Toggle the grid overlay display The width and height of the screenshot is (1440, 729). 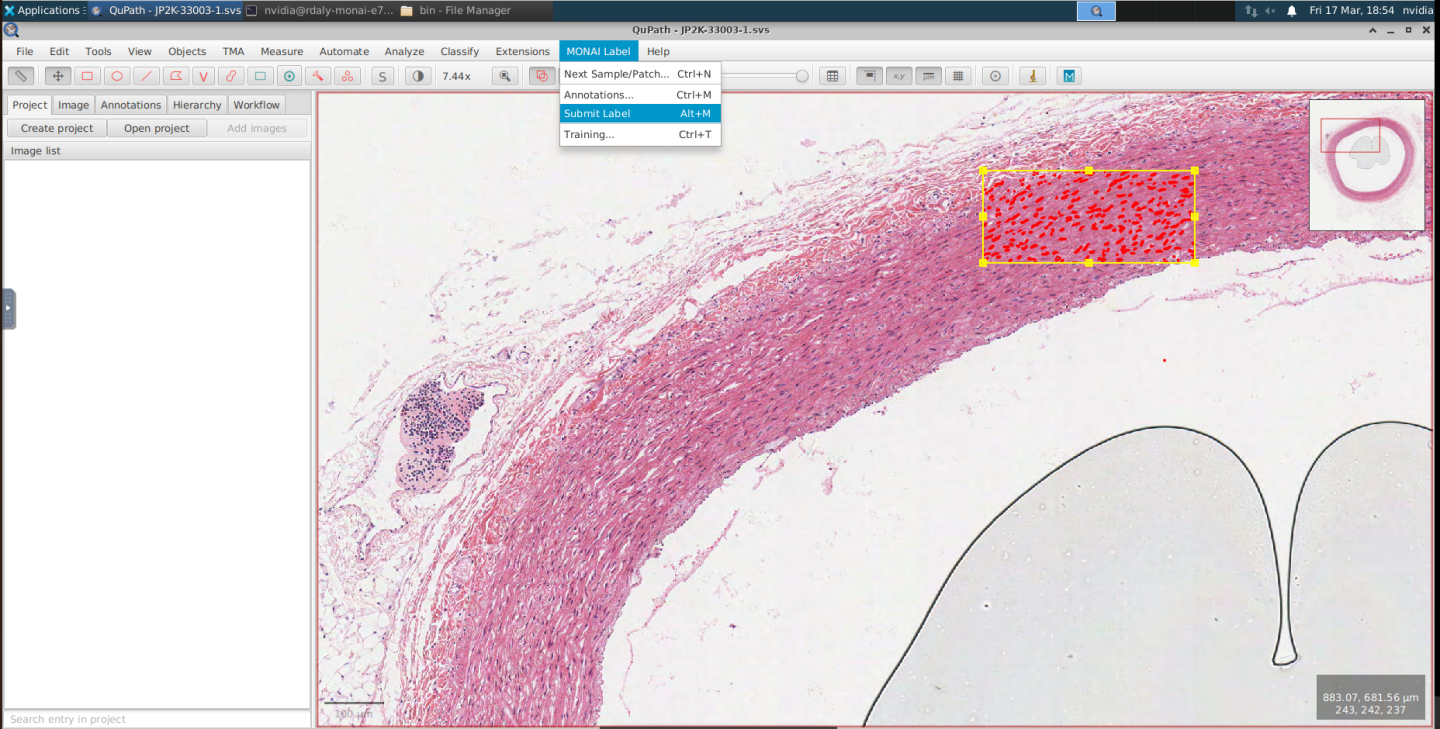click(958, 76)
